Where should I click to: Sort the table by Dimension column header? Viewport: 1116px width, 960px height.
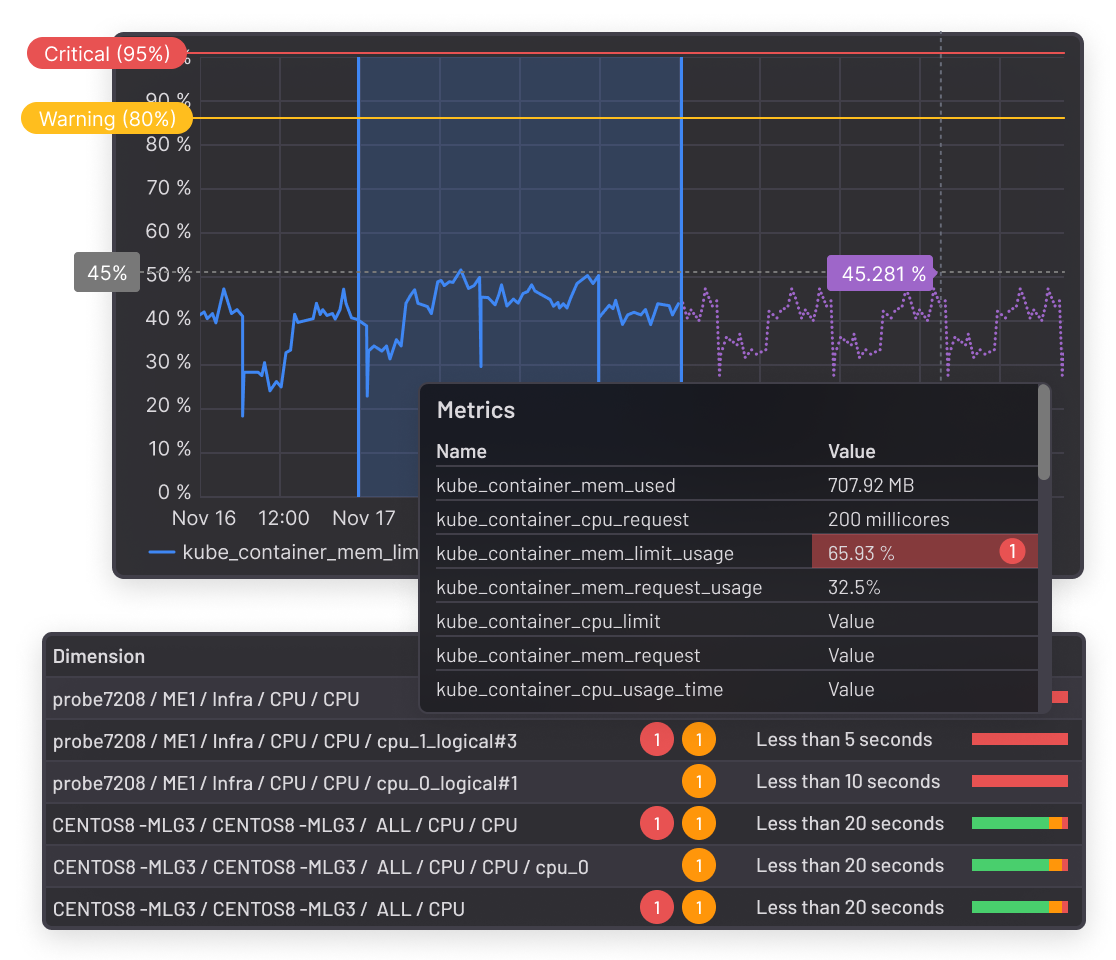(x=99, y=656)
